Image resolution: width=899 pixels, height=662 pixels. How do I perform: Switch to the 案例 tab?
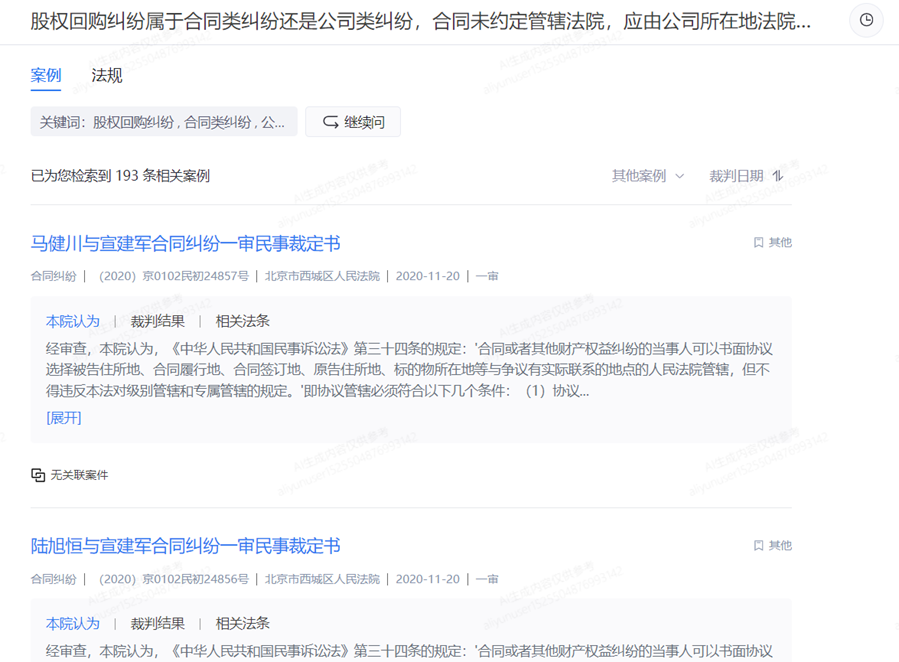pyautogui.click(x=46, y=76)
